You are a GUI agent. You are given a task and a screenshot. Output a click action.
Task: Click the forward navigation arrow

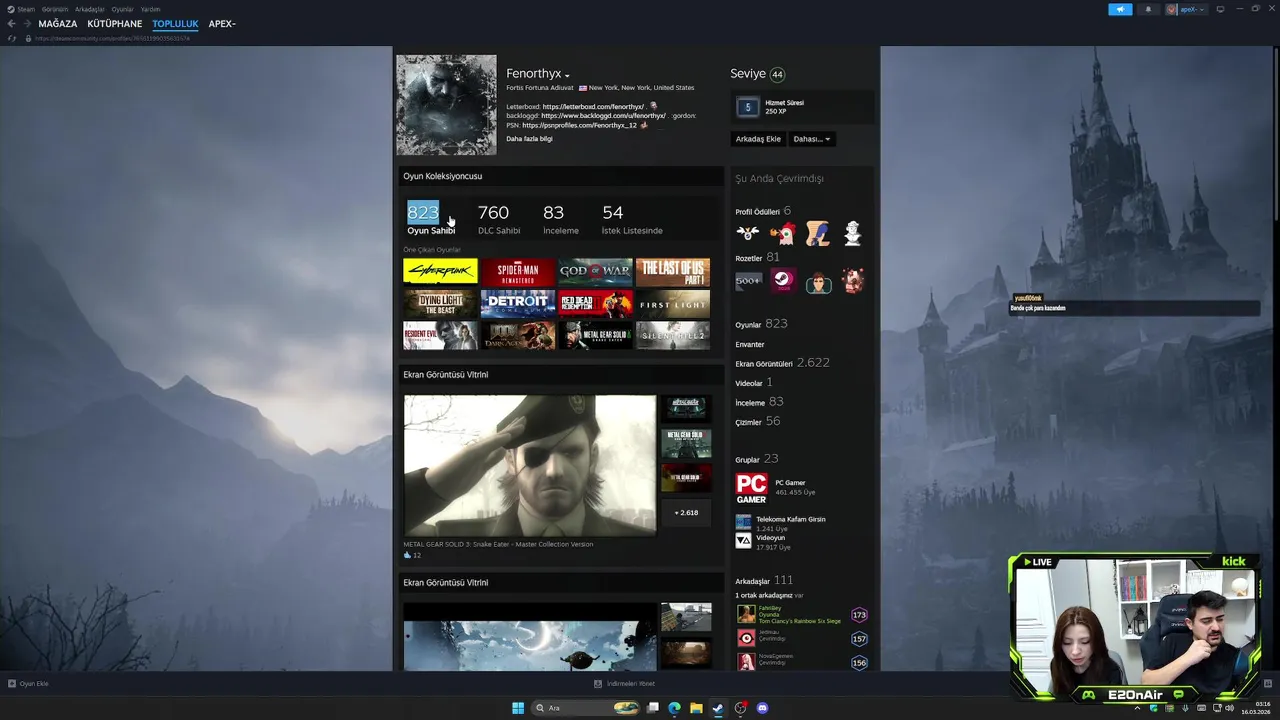click(x=27, y=24)
